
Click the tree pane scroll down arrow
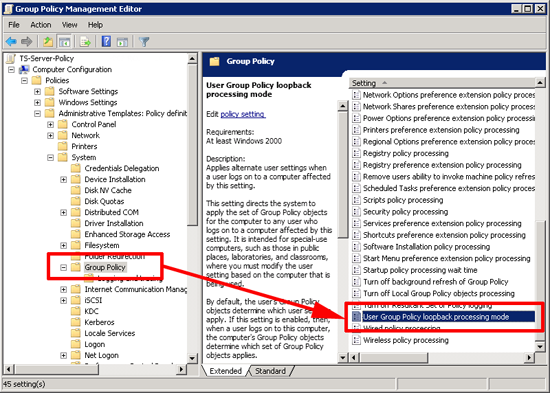(192, 358)
